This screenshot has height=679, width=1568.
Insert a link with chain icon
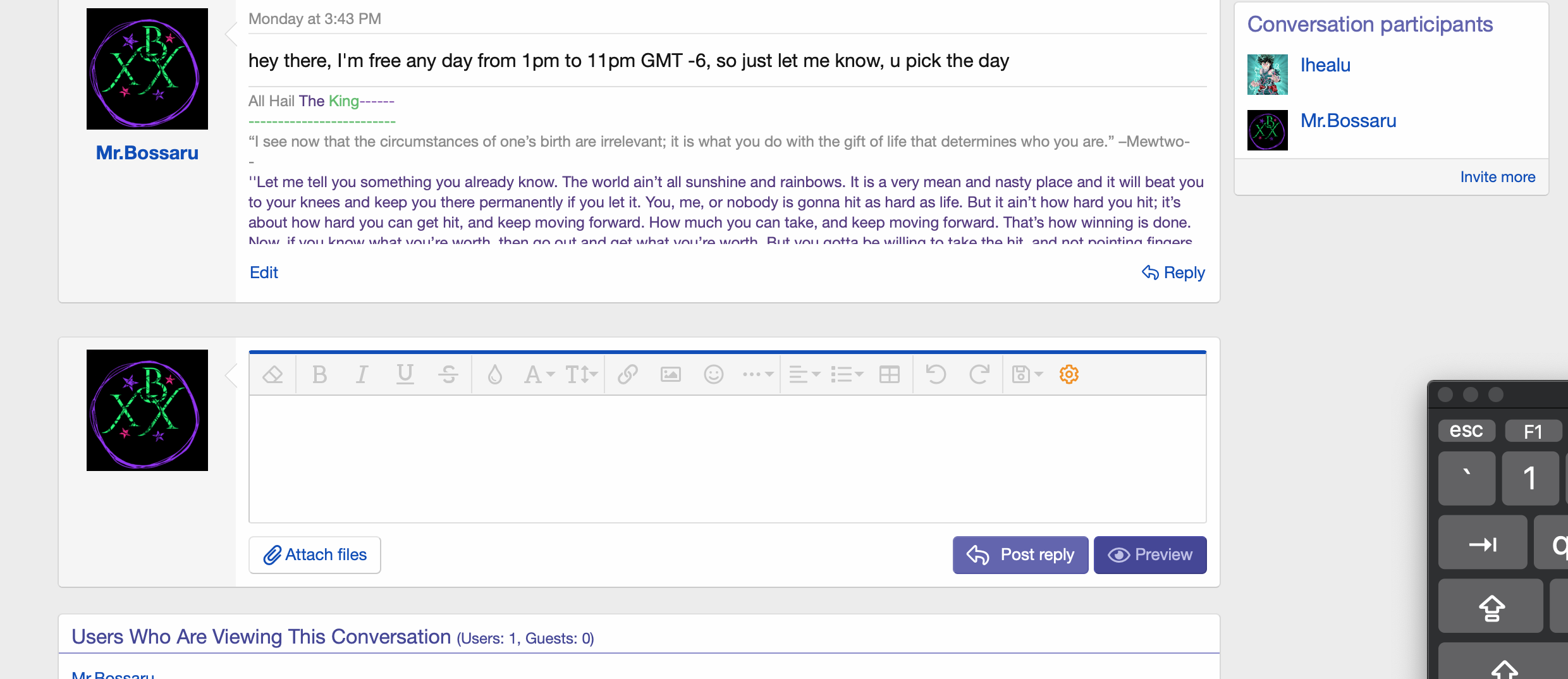click(x=627, y=375)
